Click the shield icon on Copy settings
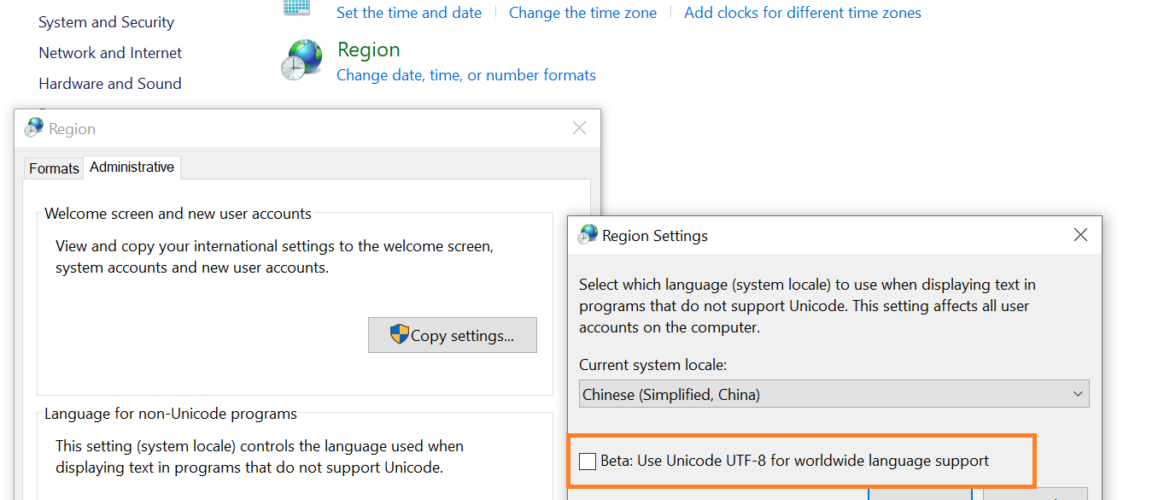The height and width of the screenshot is (500, 1170). click(x=399, y=334)
